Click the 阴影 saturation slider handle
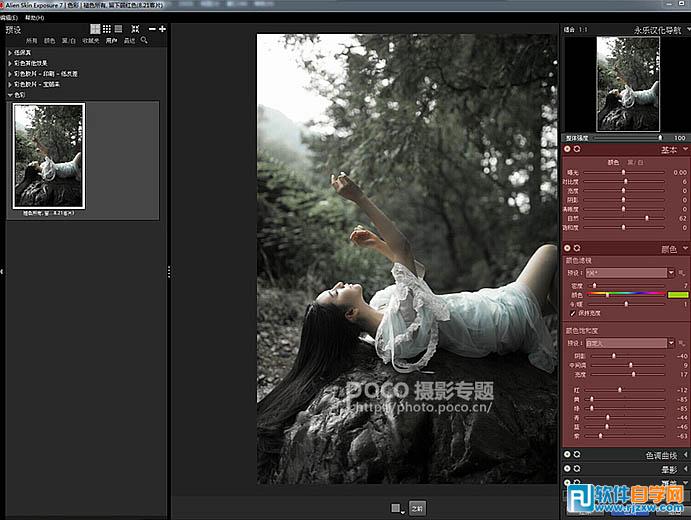 pyautogui.click(x=613, y=356)
